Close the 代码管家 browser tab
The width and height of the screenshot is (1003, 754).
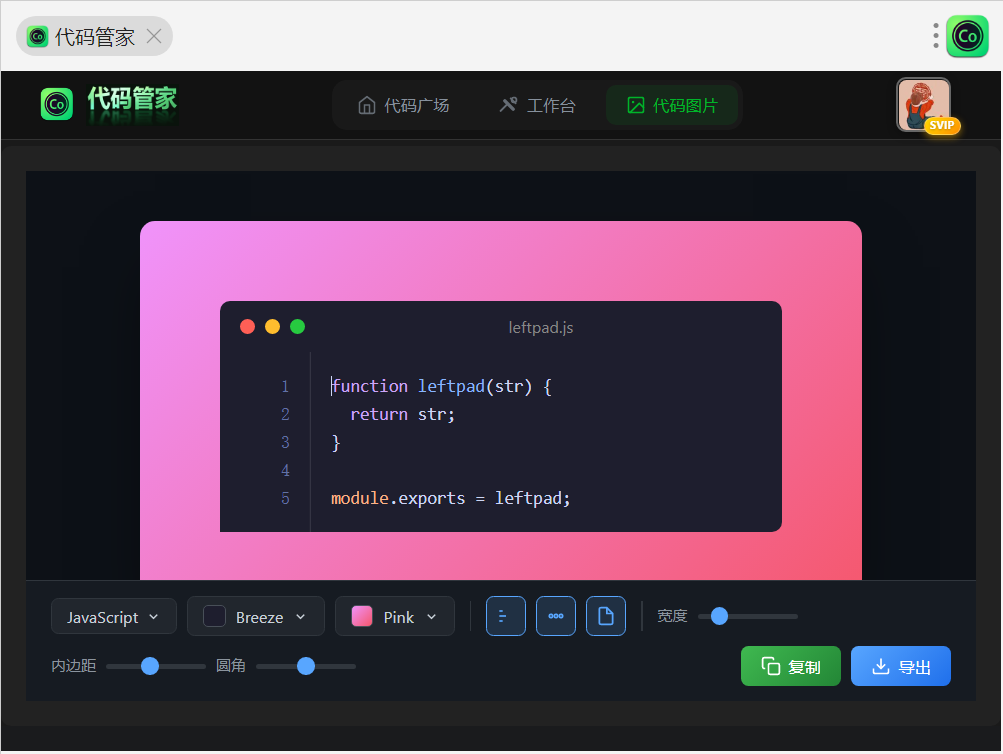(x=154, y=37)
